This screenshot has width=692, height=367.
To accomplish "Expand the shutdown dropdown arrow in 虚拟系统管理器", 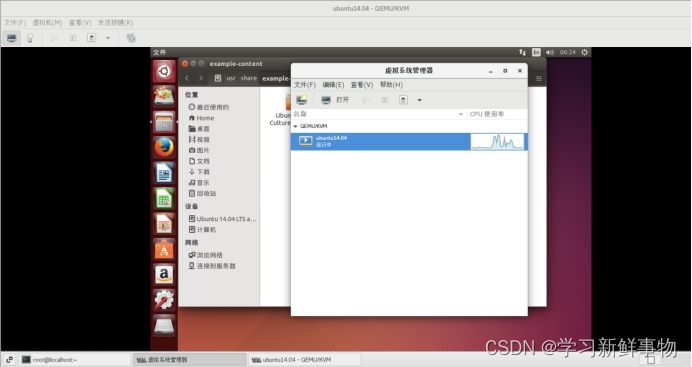I will [419, 100].
